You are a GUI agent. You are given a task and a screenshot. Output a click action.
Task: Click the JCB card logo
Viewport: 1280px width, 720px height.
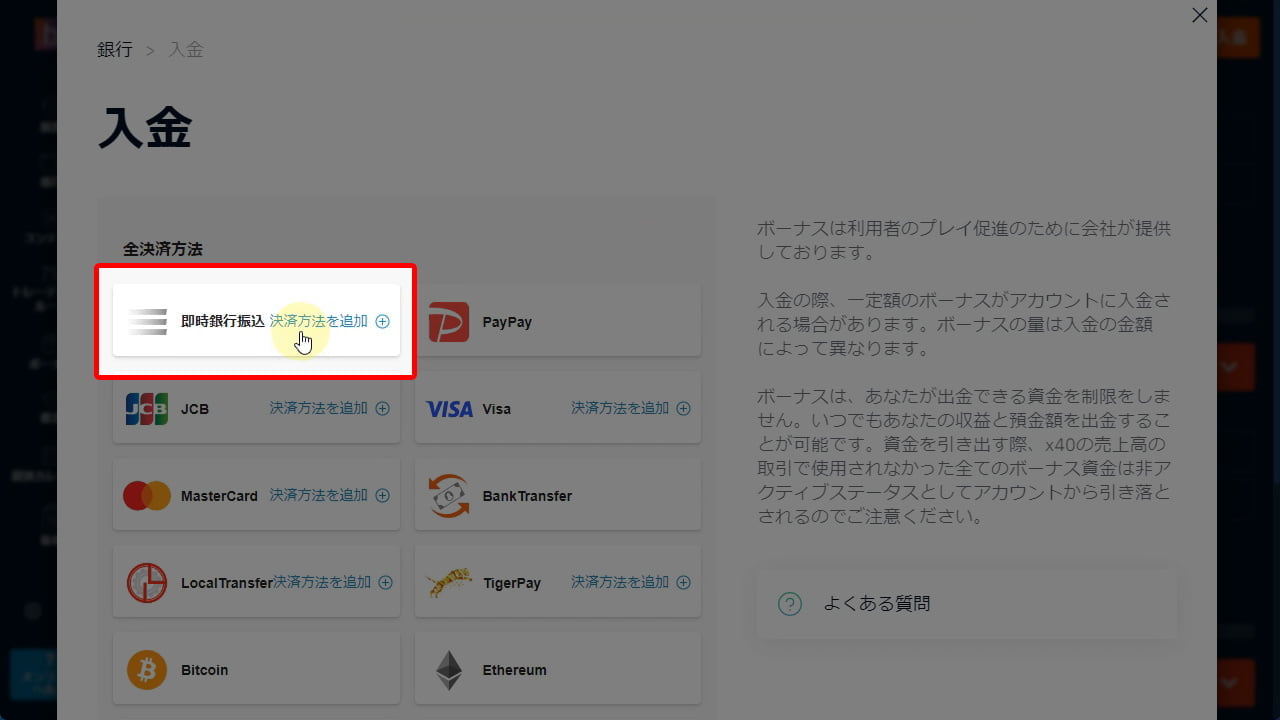pyautogui.click(x=147, y=409)
